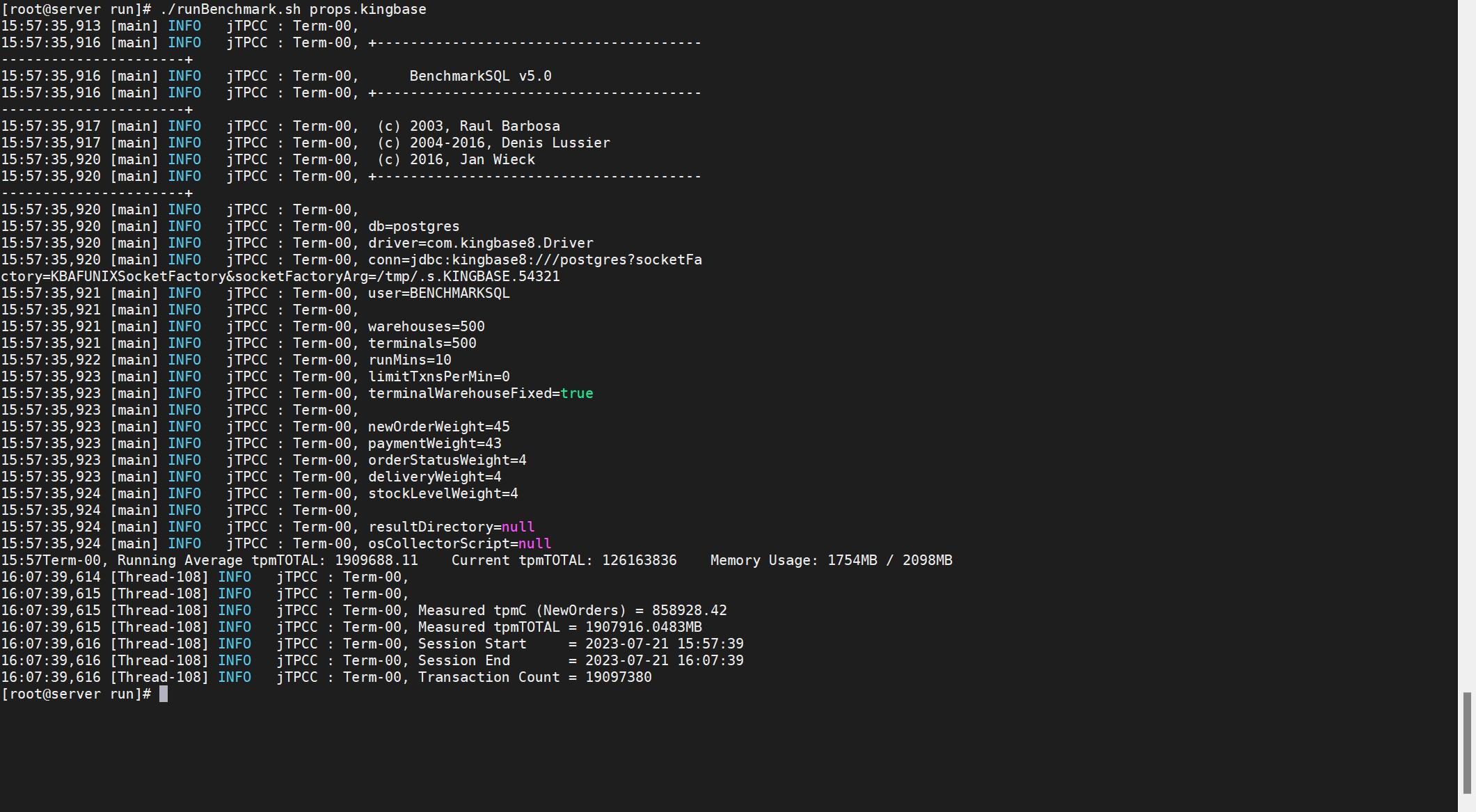Click the user=BENCHMARKSQL text
The width and height of the screenshot is (1476, 812).
[438, 293]
